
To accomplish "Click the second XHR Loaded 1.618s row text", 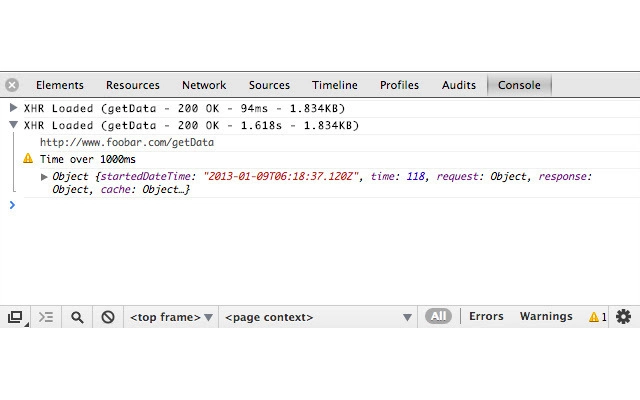I will click(x=191, y=125).
